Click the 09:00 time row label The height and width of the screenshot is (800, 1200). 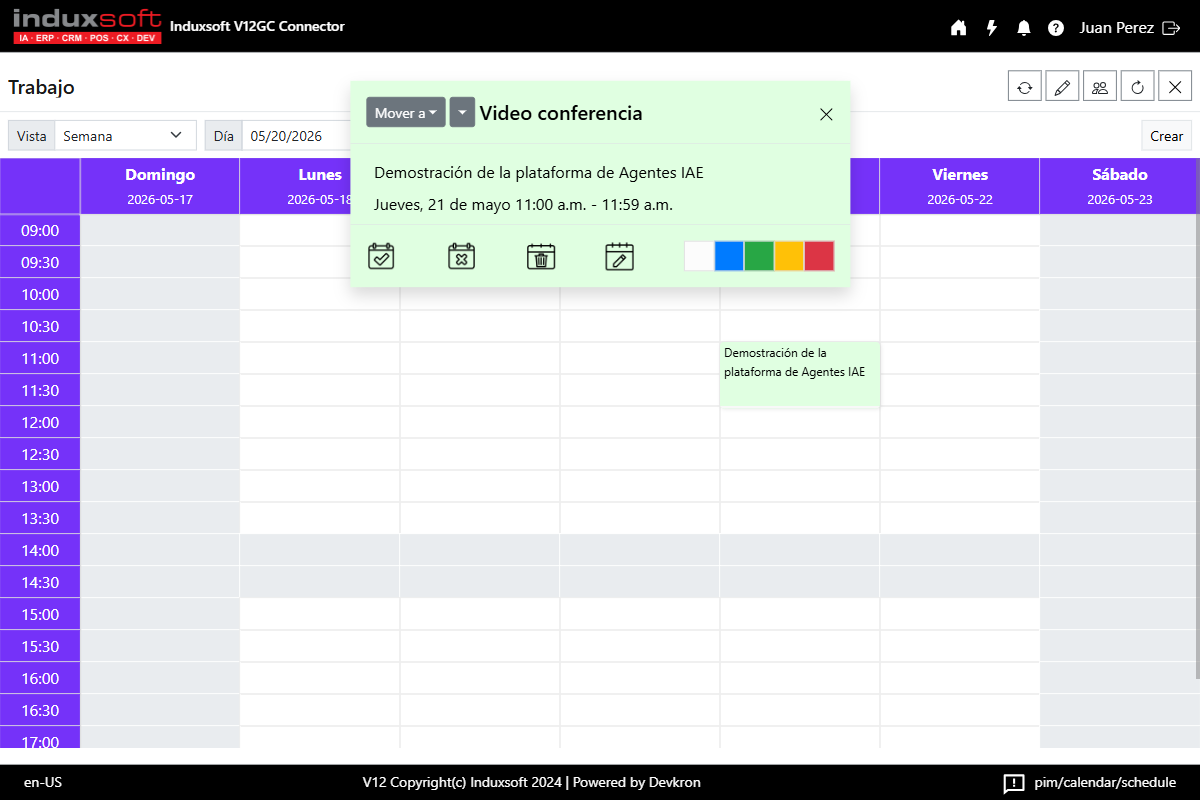[40, 230]
